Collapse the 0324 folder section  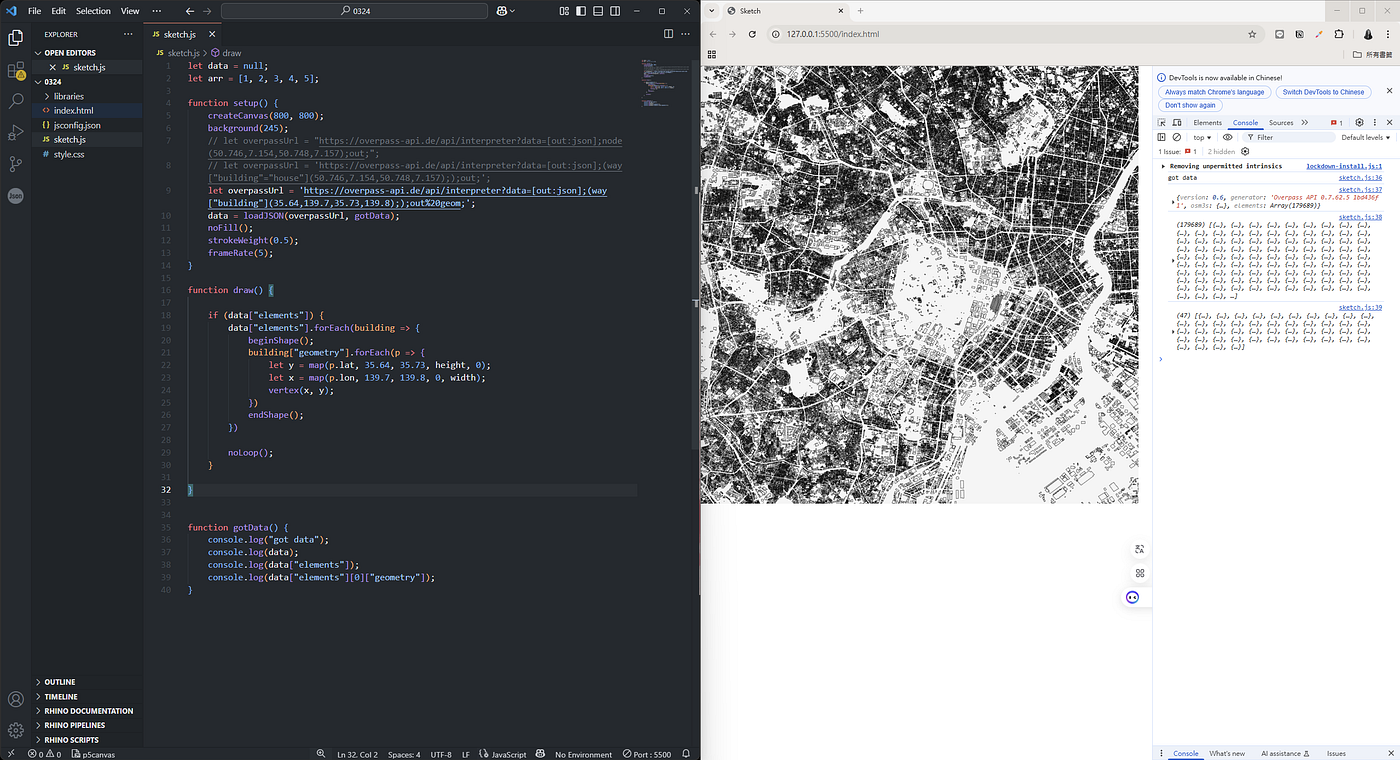[x=88, y=82]
